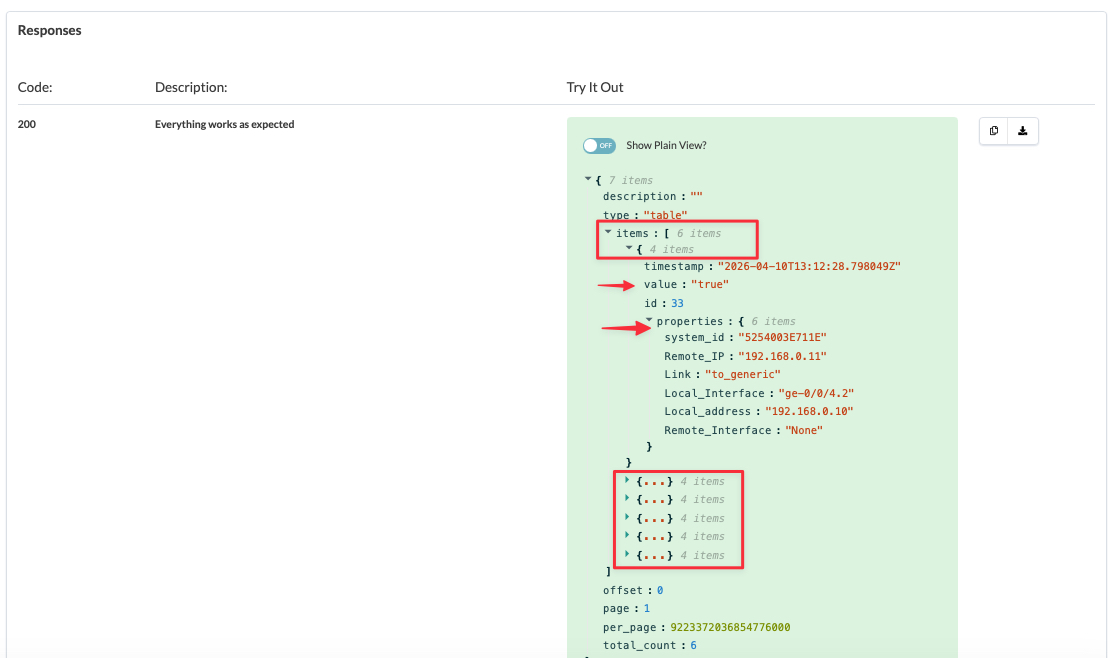Click the total_count value 6

click(x=693, y=645)
